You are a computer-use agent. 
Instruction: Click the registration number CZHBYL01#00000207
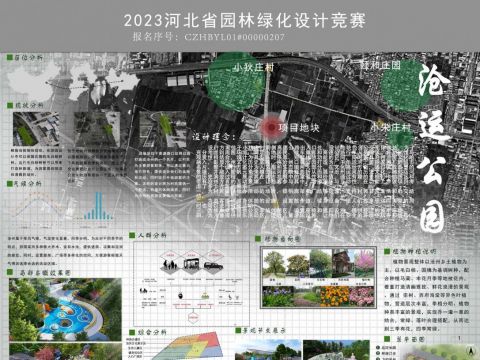point(235,37)
